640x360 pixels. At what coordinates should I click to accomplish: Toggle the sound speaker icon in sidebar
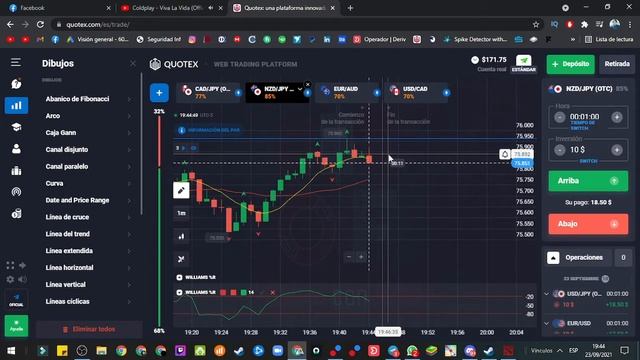22,279
